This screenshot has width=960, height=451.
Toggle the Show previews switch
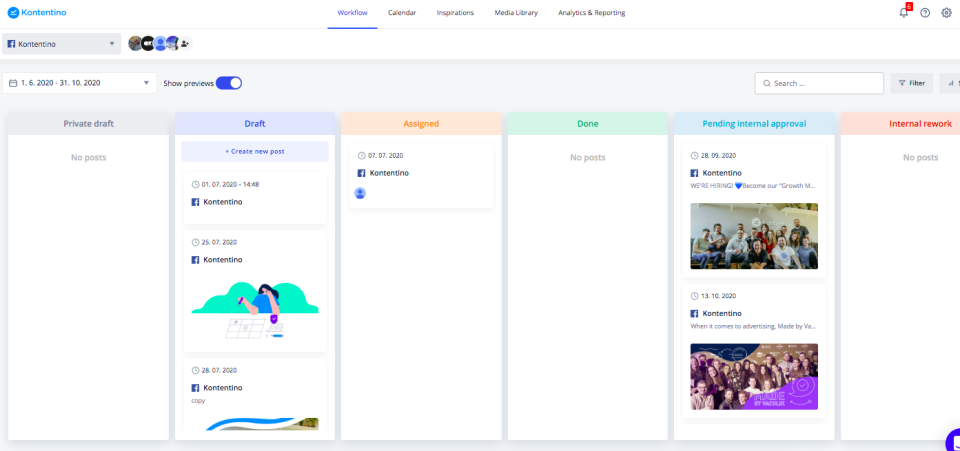229,83
